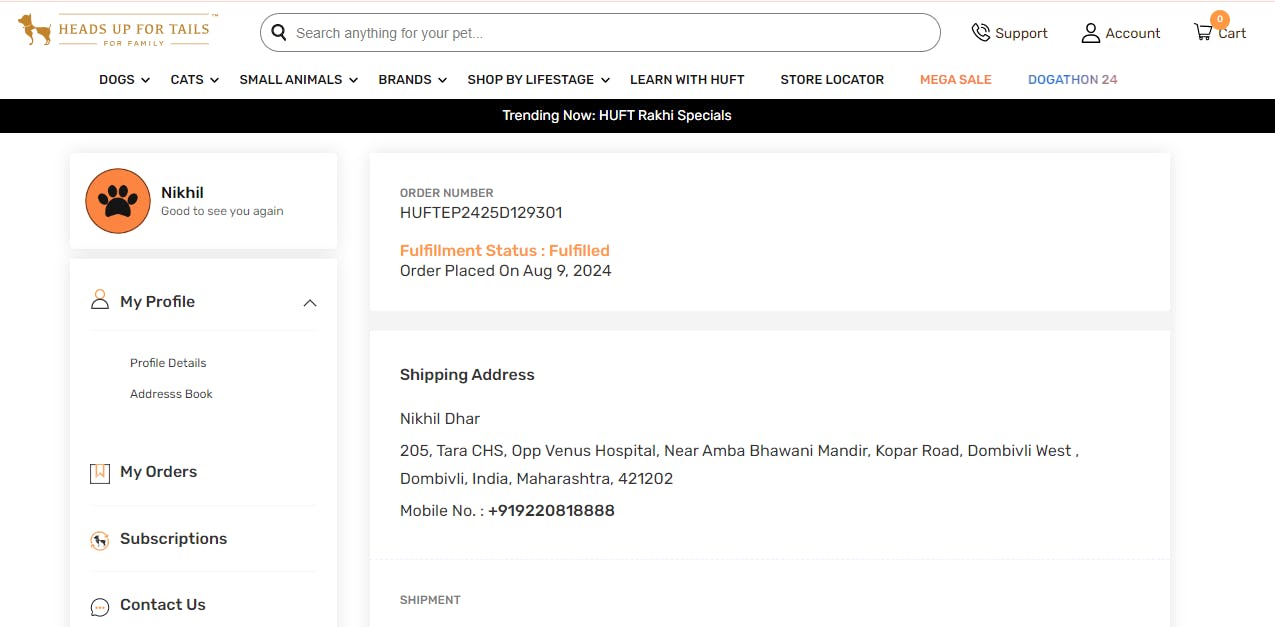Image resolution: width=1275 pixels, height=627 pixels.
Task: Click the search magnifier icon
Action: point(279,33)
